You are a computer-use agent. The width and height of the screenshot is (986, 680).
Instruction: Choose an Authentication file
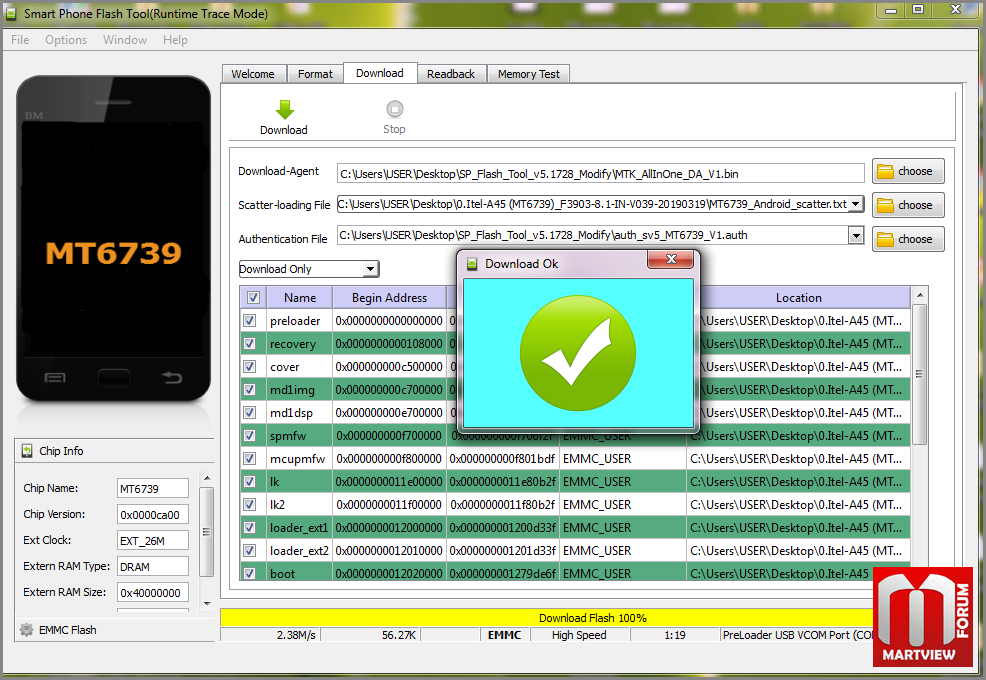(907, 239)
